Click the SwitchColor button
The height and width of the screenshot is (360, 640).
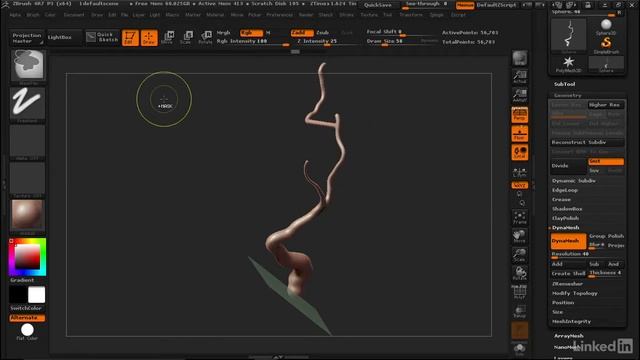coord(26,308)
